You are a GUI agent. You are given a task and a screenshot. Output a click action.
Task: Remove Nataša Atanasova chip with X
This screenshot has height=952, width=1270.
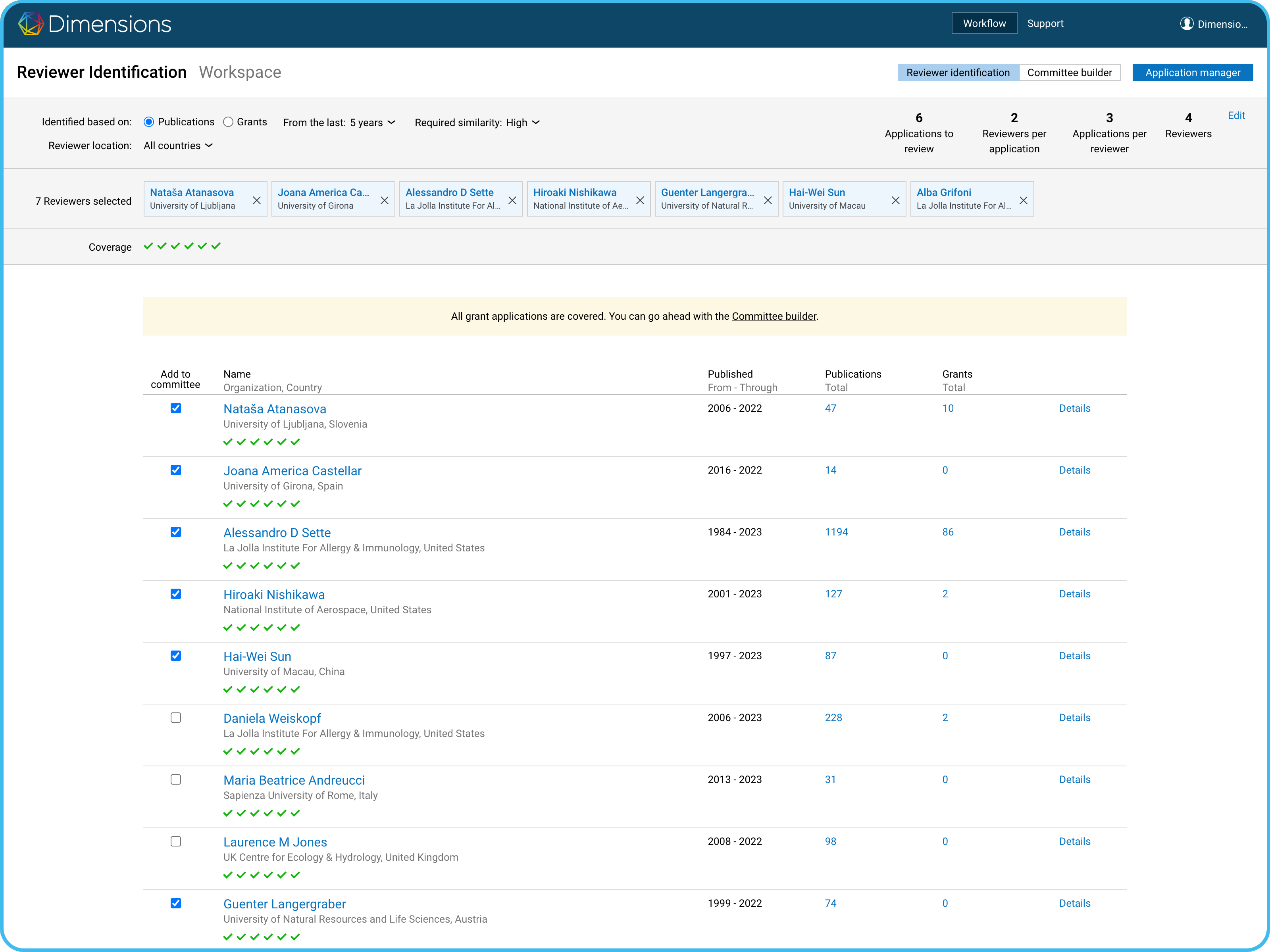click(x=257, y=200)
